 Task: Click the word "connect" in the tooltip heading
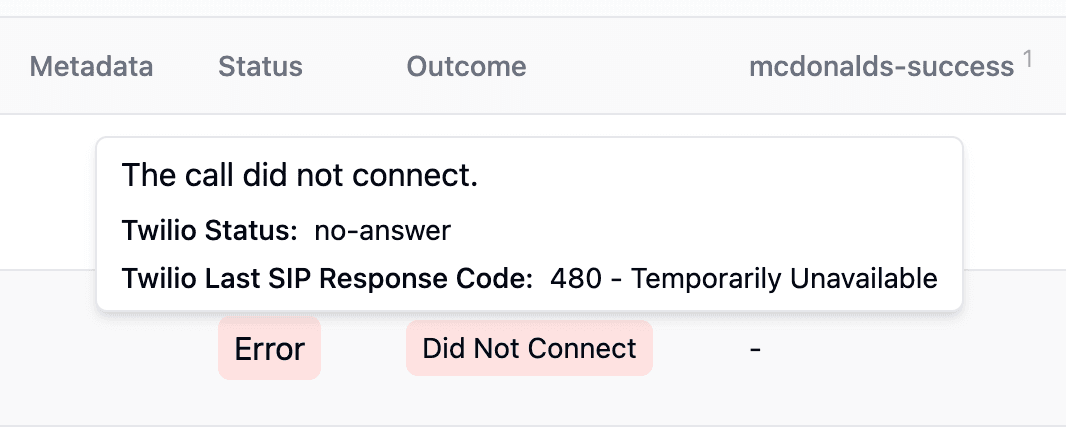(425, 176)
